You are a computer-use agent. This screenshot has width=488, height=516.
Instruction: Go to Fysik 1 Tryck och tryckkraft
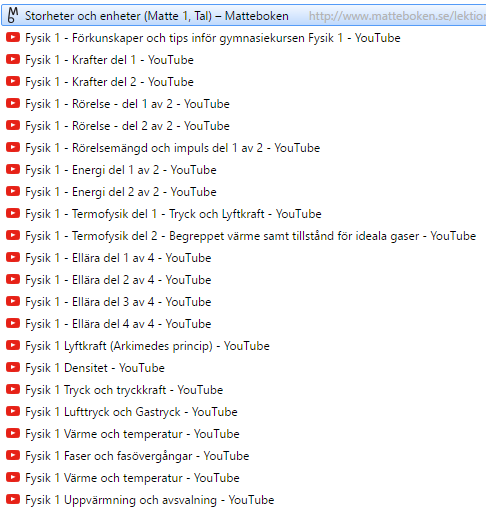click(124, 390)
